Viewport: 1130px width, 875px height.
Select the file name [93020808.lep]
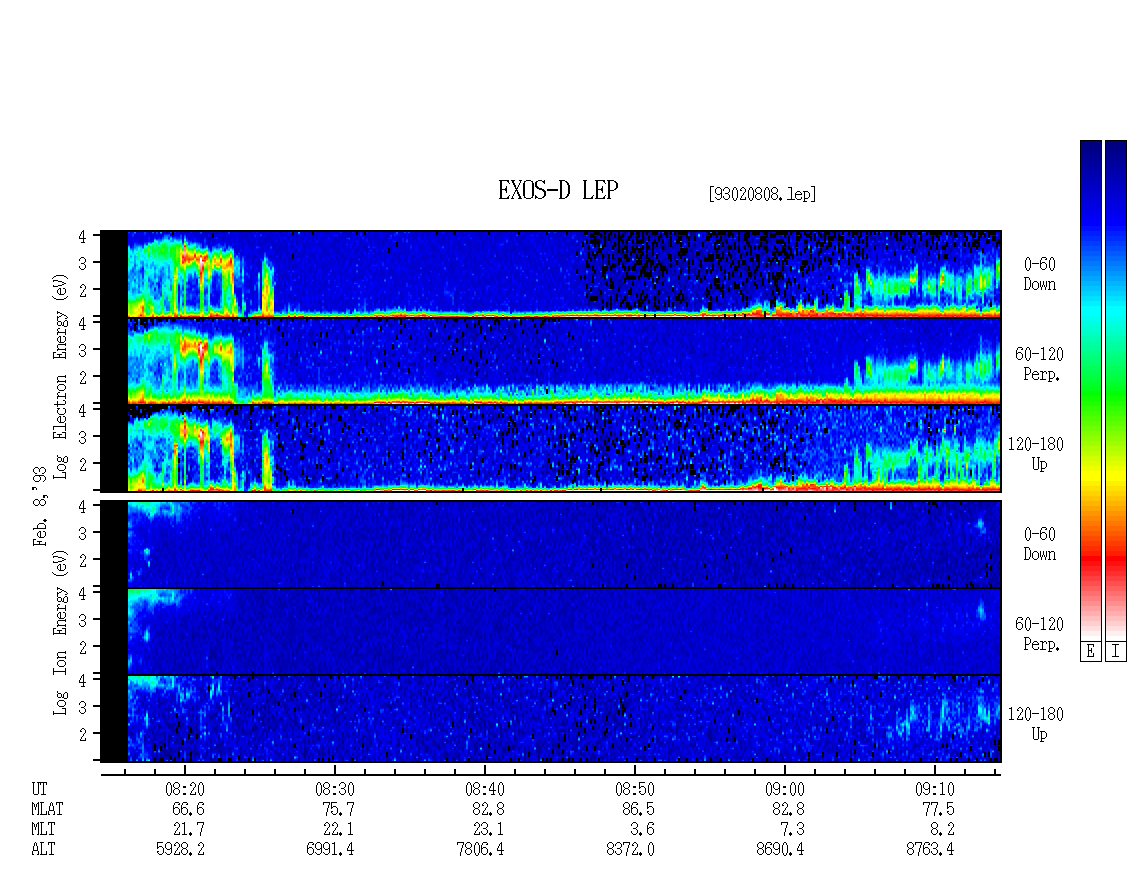coord(762,193)
